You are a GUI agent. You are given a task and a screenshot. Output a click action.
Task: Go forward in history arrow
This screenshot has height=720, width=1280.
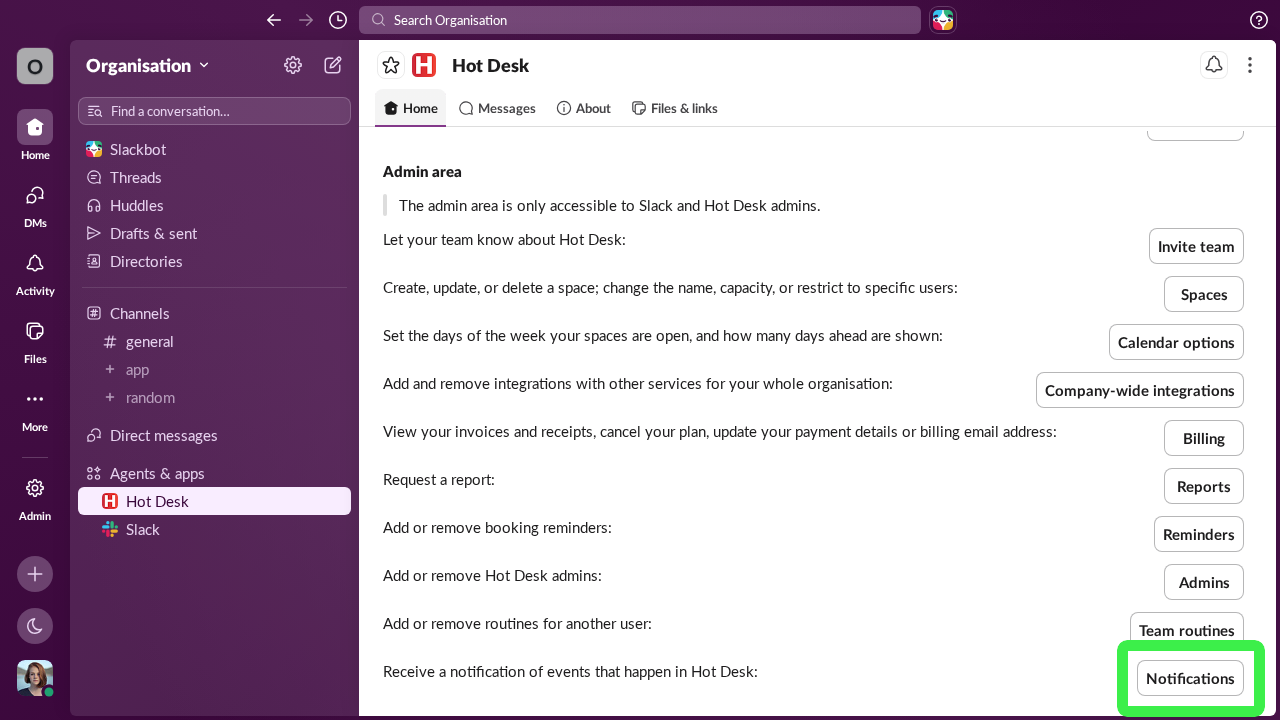[306, 20]
